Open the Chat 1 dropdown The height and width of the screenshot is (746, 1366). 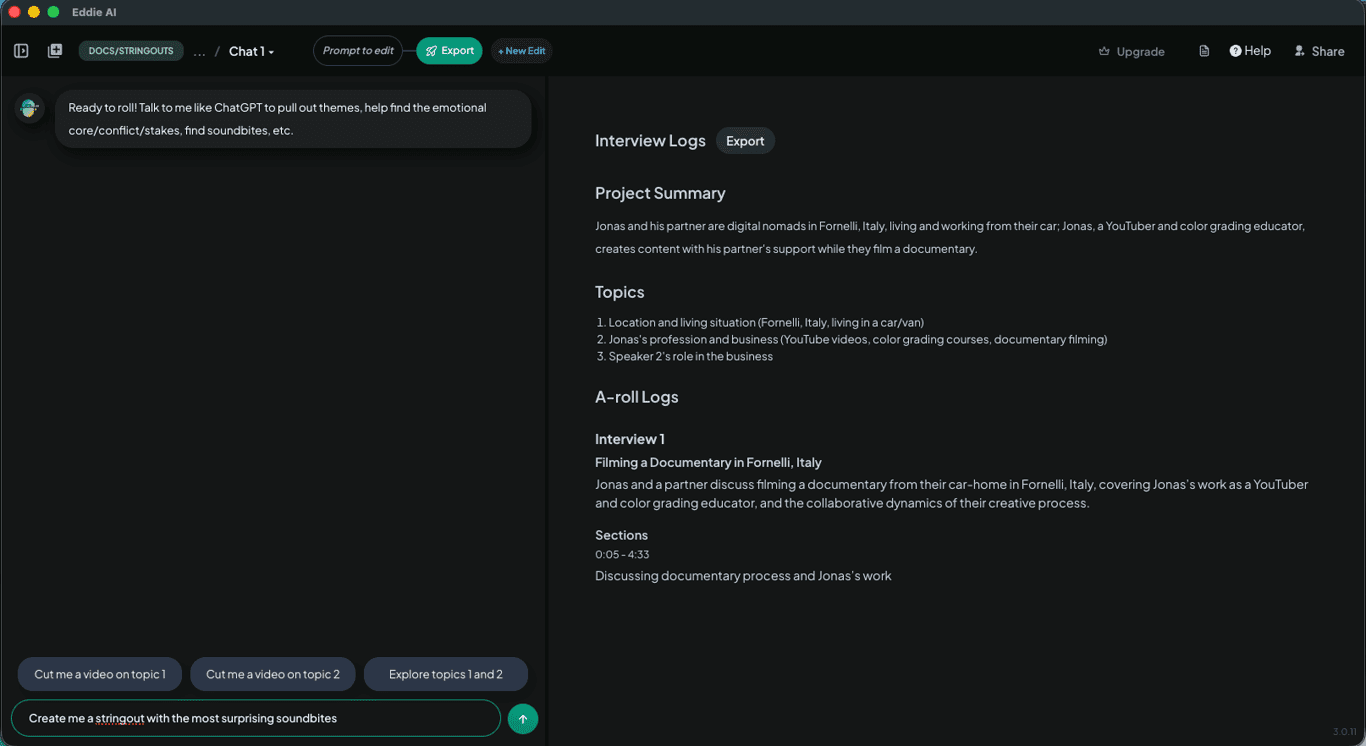pyautogui.click(x=251, y=51)
